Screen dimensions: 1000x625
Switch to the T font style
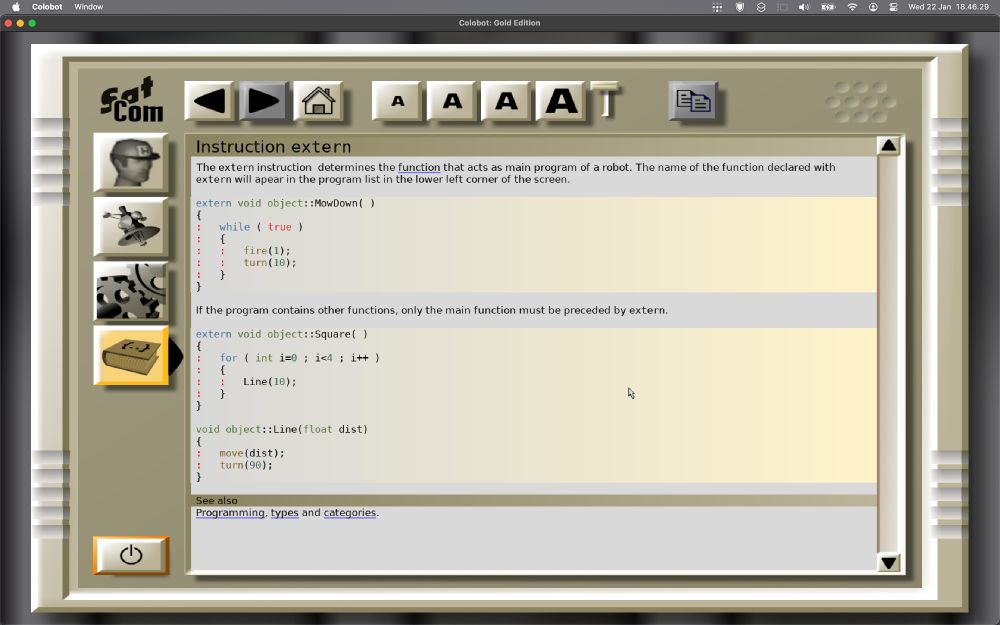click(x=606, y=99)
